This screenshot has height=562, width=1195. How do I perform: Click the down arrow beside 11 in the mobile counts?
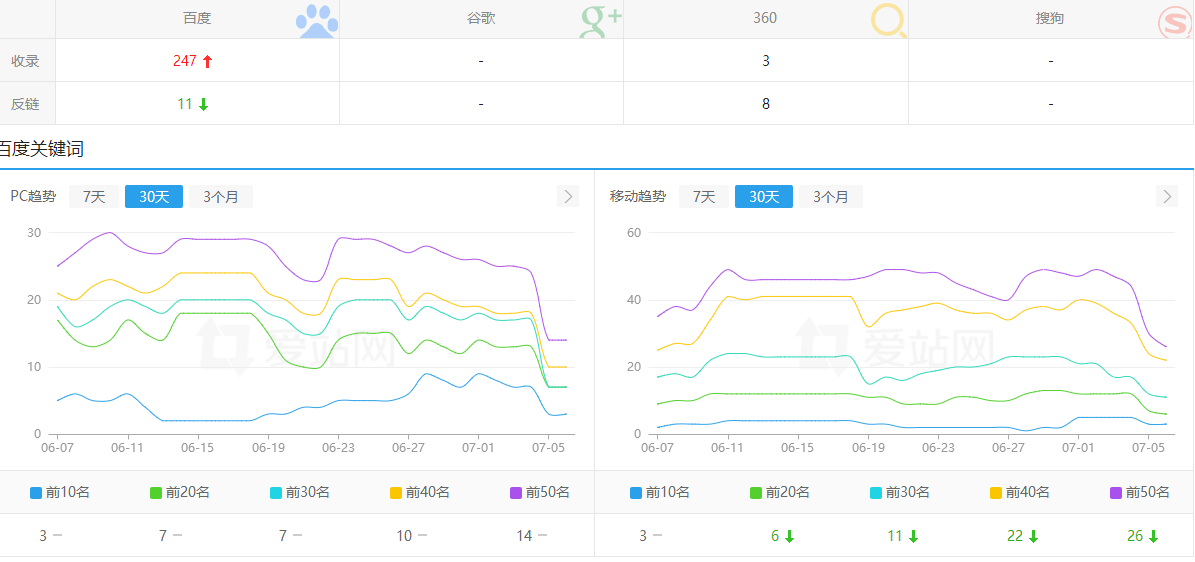click(x=913, y=537)
